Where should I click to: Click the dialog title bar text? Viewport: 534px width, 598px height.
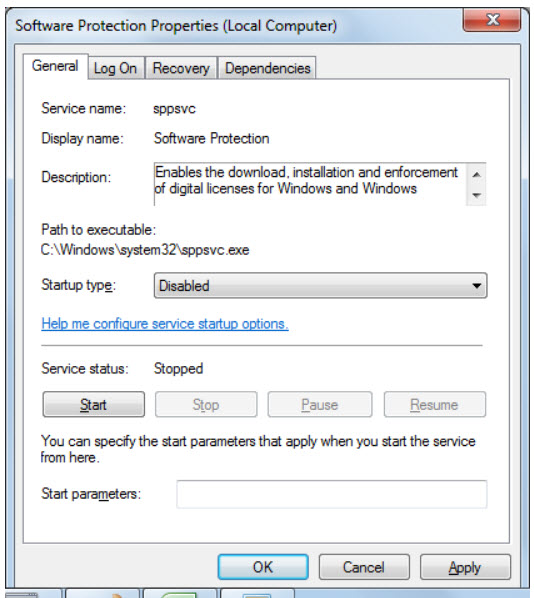coord(176,26)
